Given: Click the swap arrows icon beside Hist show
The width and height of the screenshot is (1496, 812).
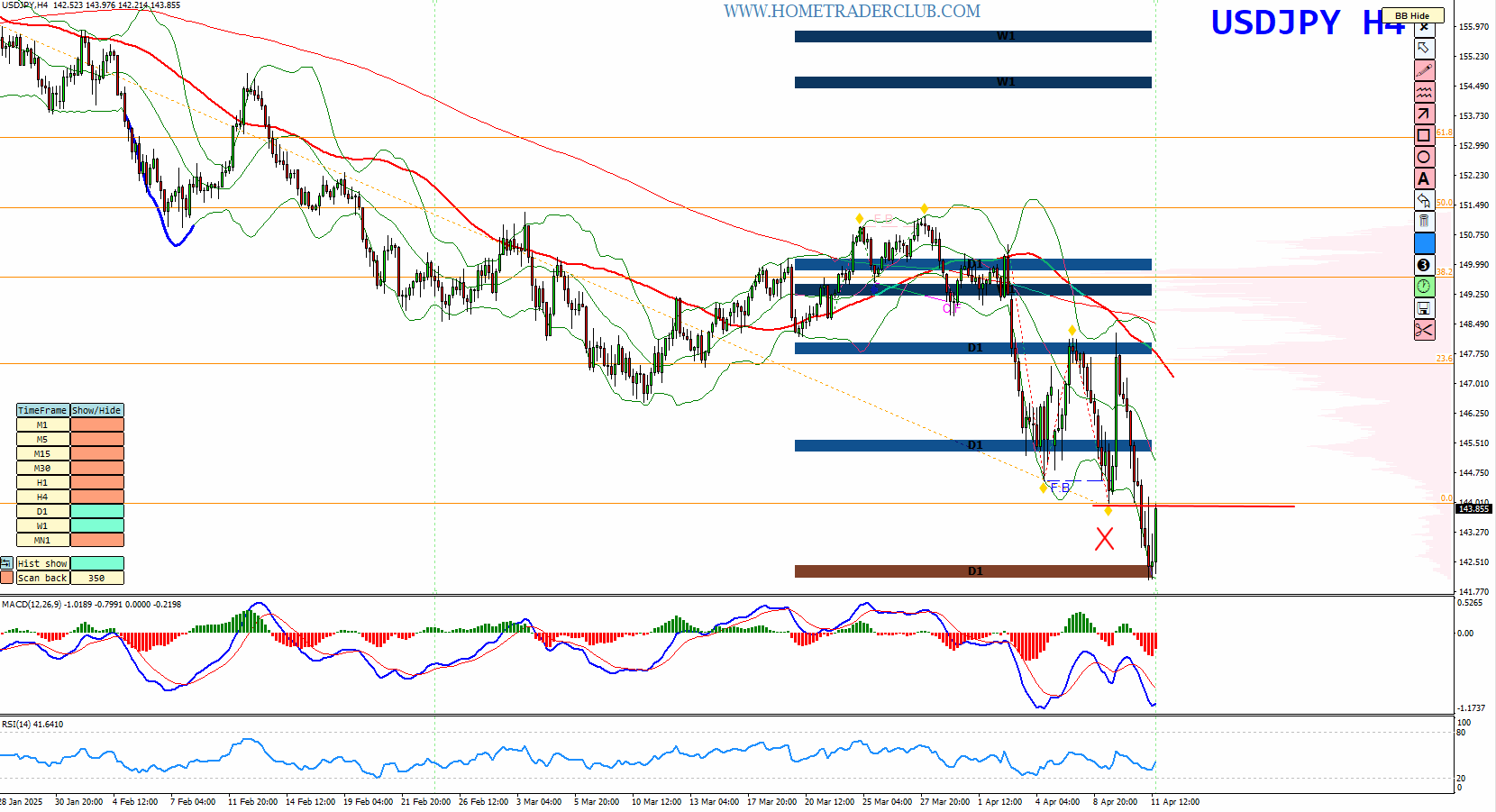Looking at the screenshot, I should (6, 564).
